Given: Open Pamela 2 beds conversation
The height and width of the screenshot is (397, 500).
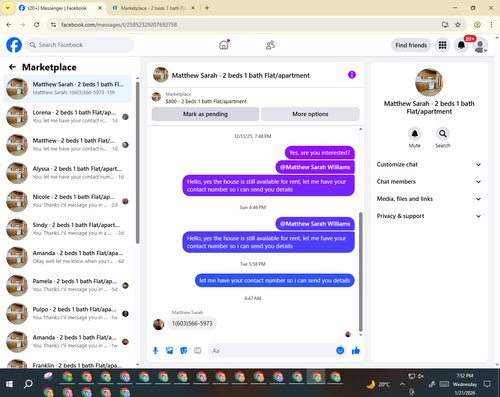Looking at the screenshot, I should [67, 285].
